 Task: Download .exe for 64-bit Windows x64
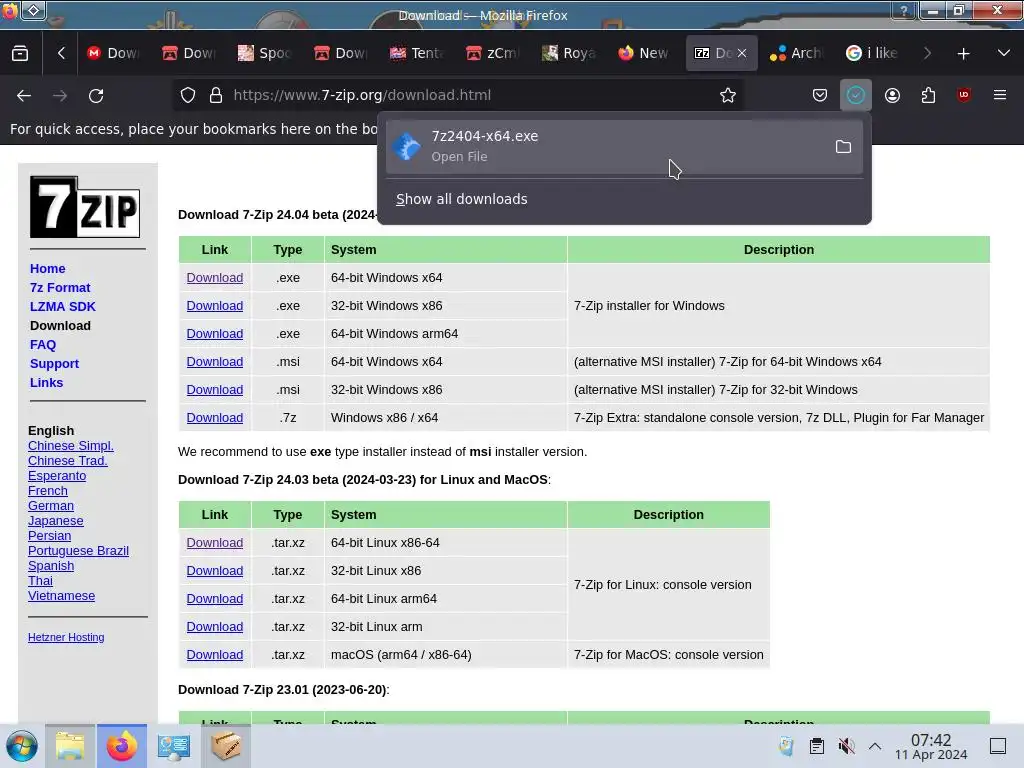[x=215, y=278]
